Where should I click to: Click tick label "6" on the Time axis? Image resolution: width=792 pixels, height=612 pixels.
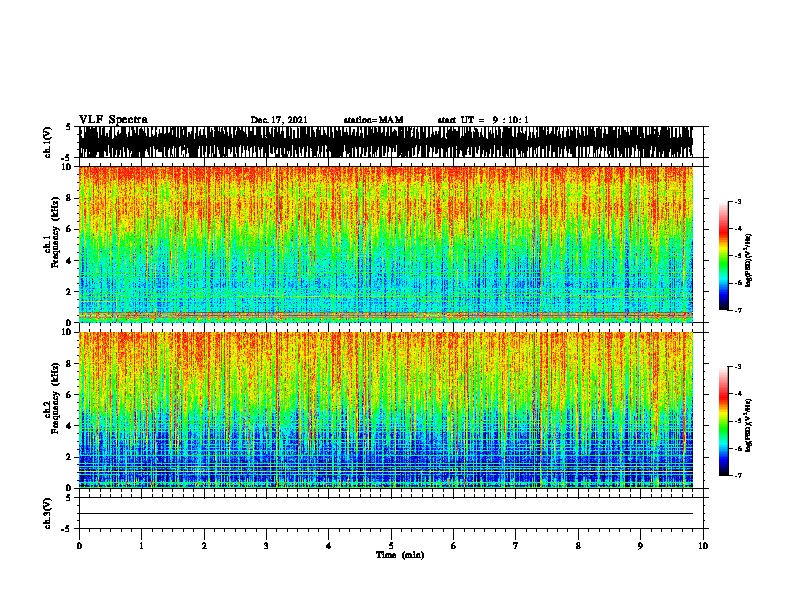[454, 545]
